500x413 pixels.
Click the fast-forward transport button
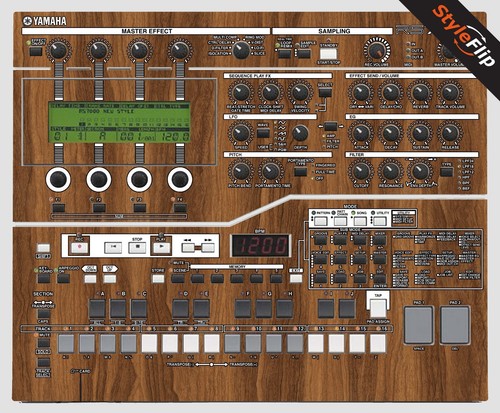click(x=208, y=247)
